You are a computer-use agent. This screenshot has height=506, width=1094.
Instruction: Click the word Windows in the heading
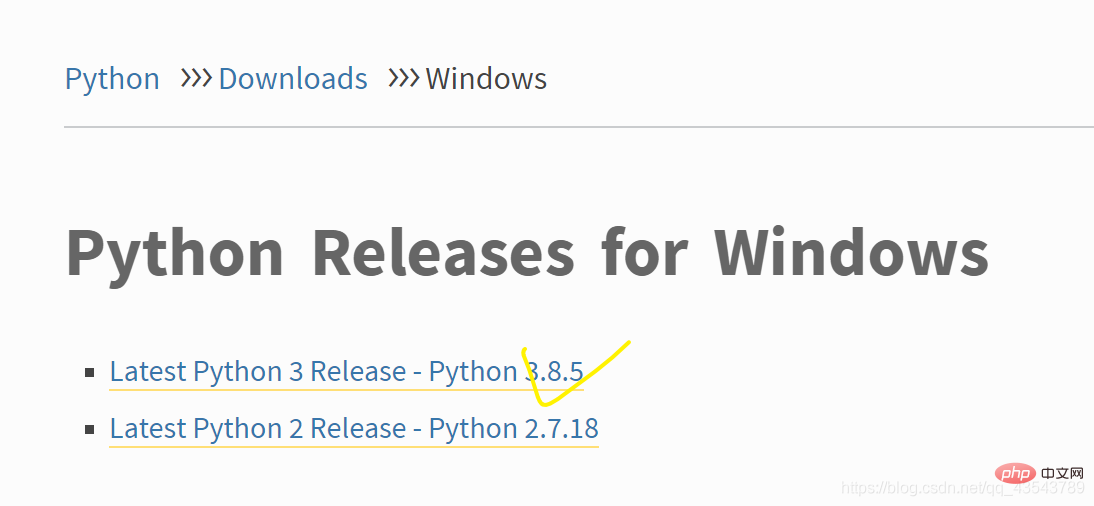(851, 254)
